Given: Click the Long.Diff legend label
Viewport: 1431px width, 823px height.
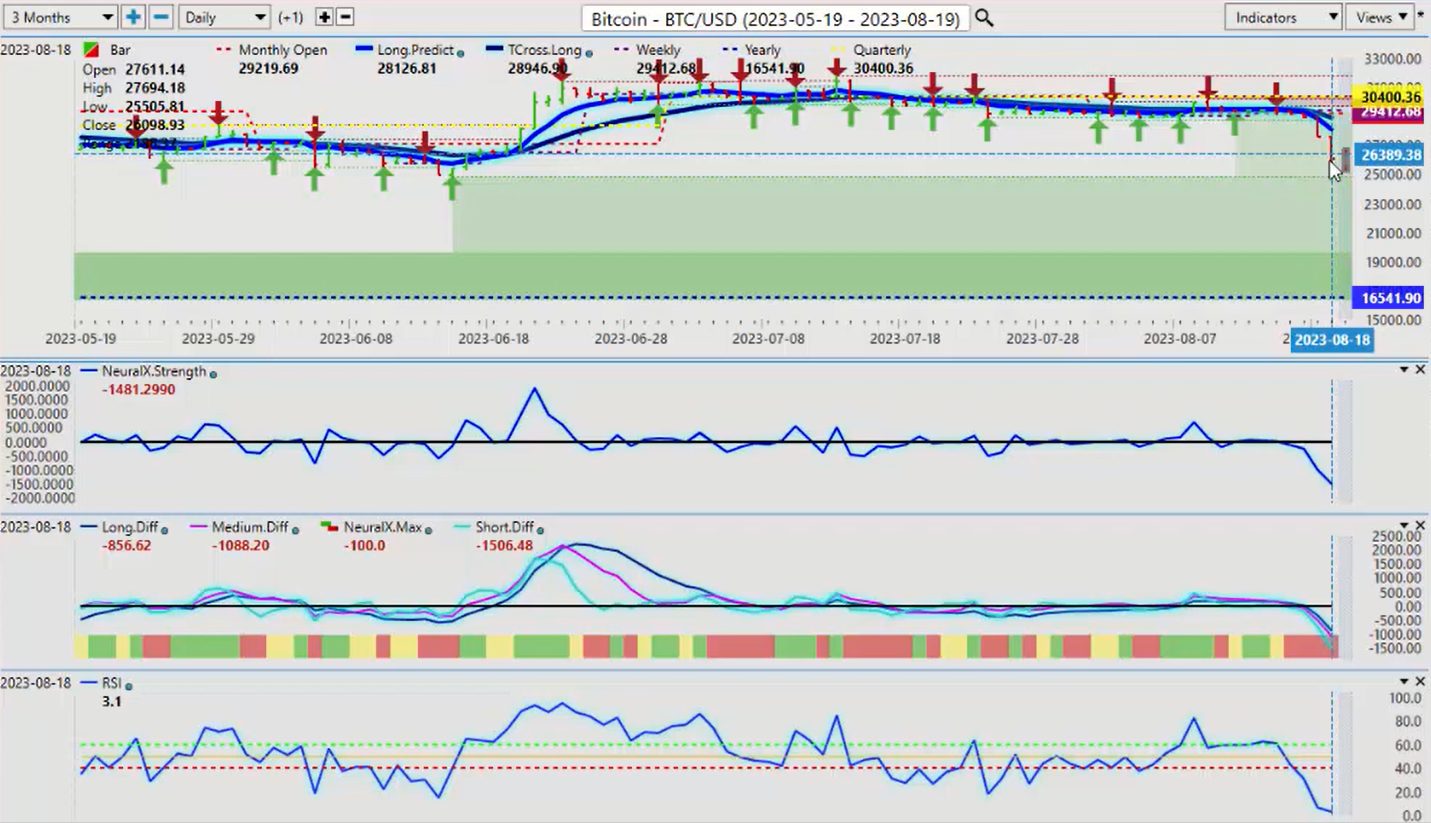Looking at the screenshot, I should (130, 527).
